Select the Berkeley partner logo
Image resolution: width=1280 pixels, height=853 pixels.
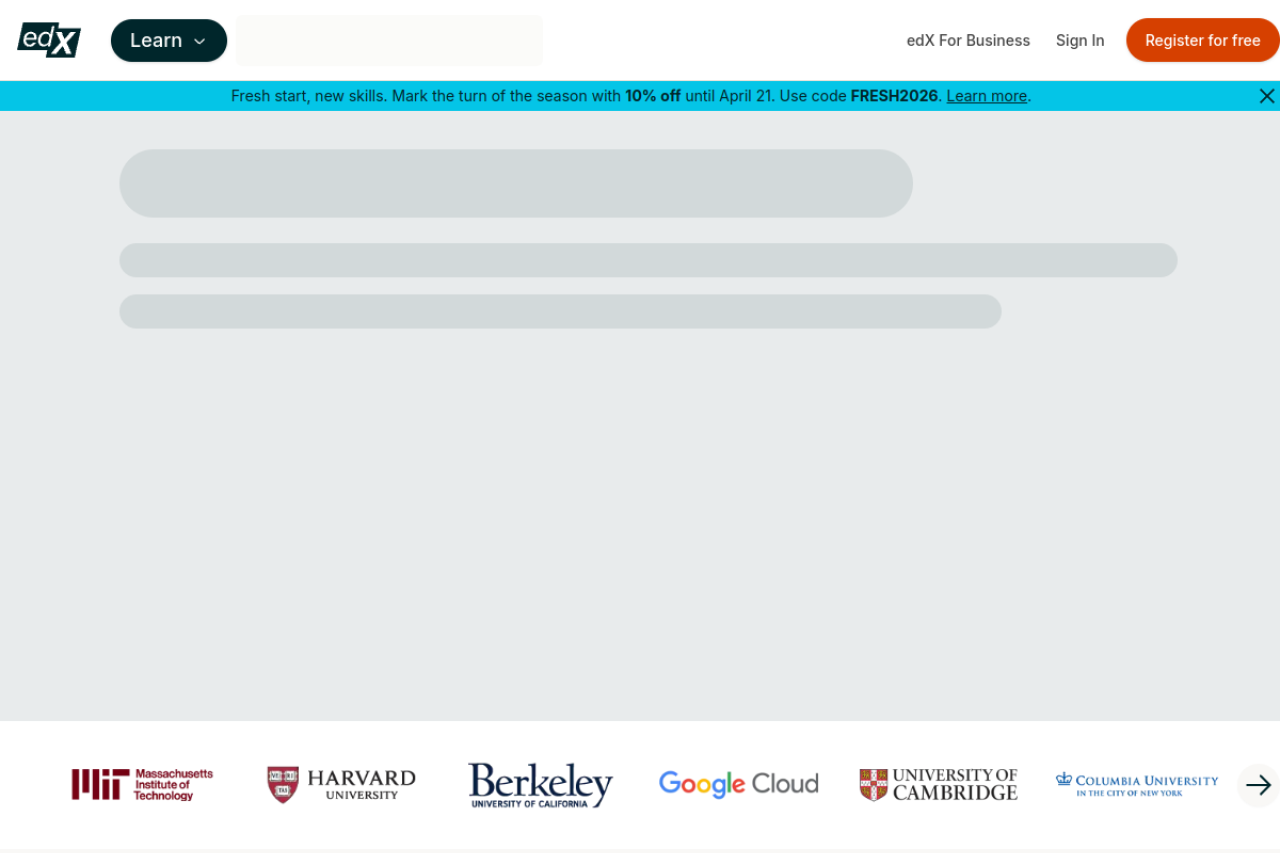pos(540,784)
